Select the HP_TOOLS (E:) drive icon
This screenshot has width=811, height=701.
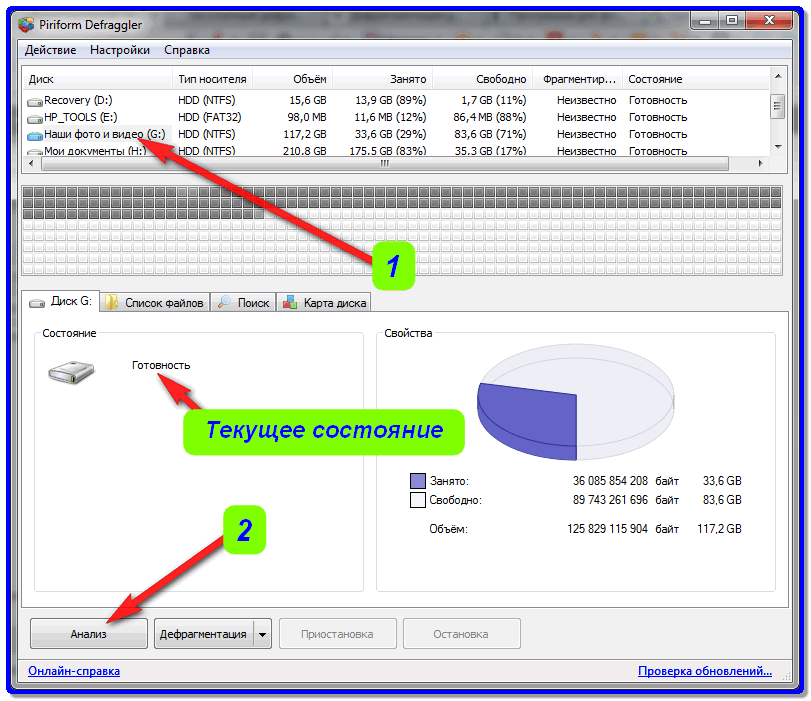(35, 118)
